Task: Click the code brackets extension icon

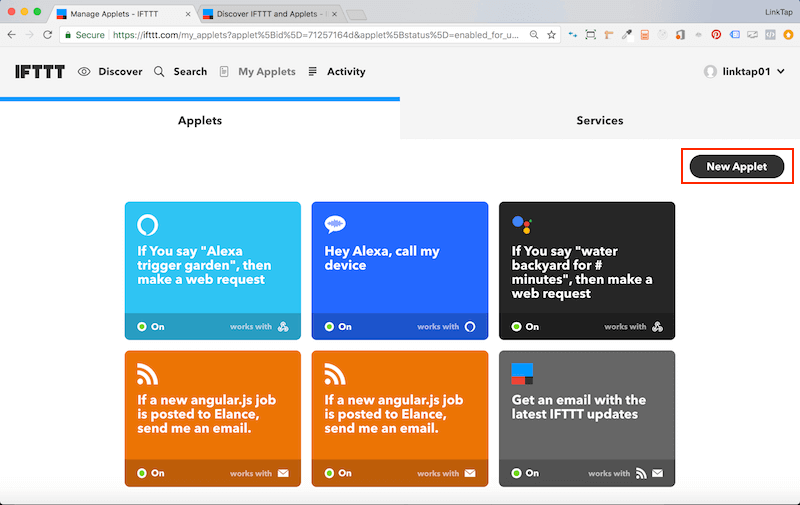Action: 770,35
